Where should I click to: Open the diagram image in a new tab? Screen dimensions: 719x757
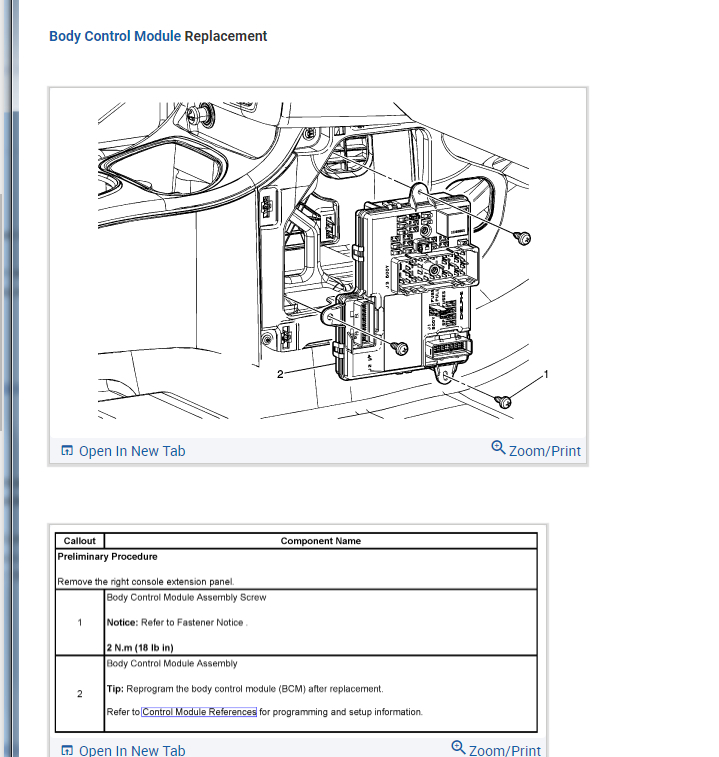click(132, 451)
